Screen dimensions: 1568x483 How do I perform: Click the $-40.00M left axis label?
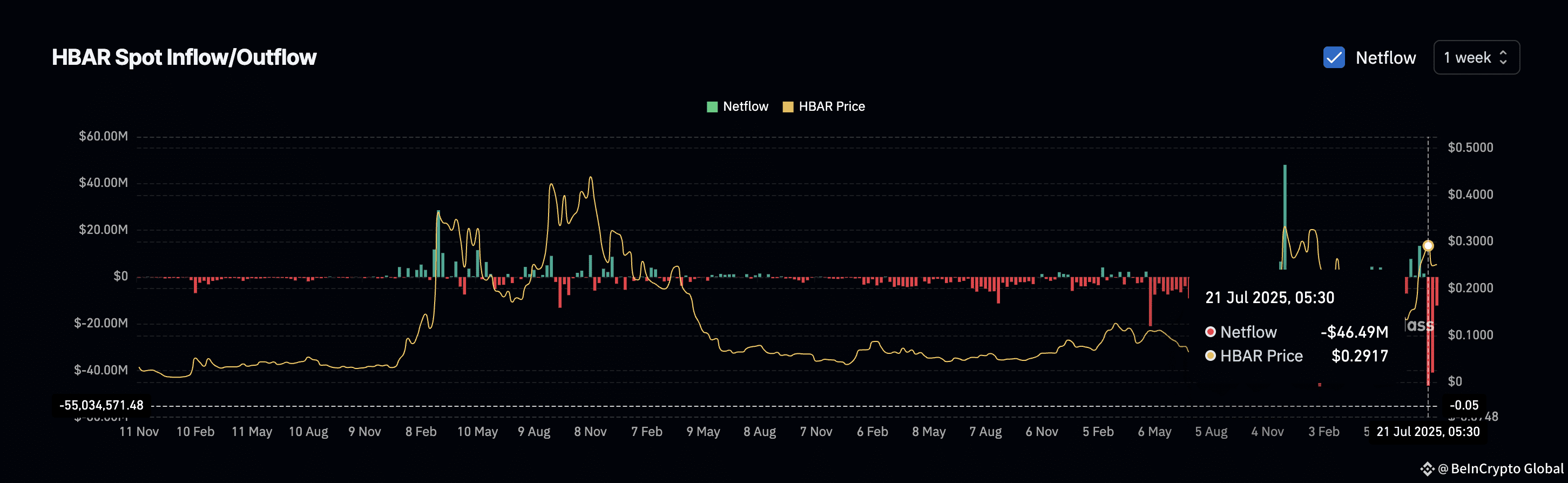click(x=100, y=370)
